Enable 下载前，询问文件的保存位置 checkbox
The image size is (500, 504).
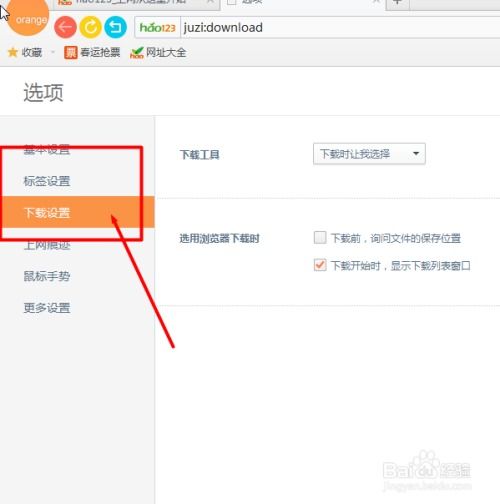320,238
